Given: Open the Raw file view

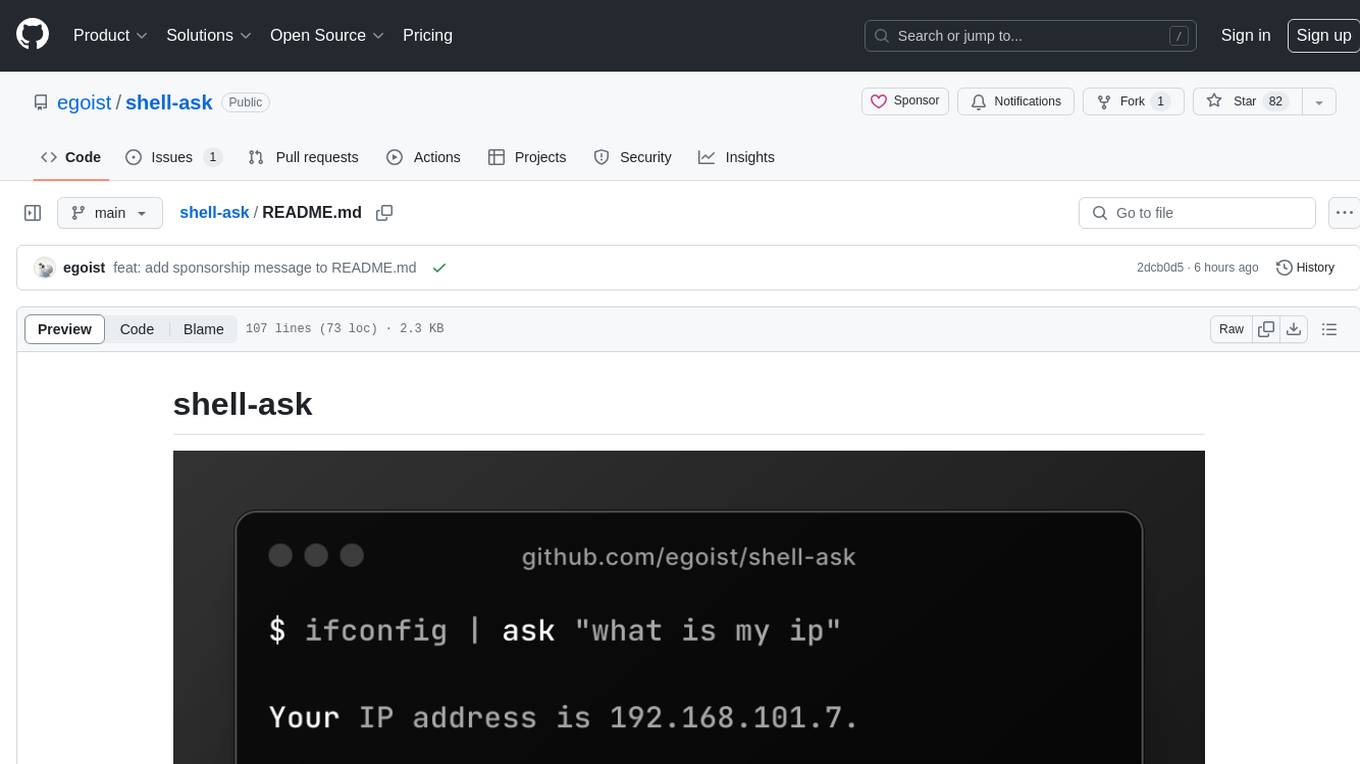Looking at the screenshot, I should point(1231,329).
